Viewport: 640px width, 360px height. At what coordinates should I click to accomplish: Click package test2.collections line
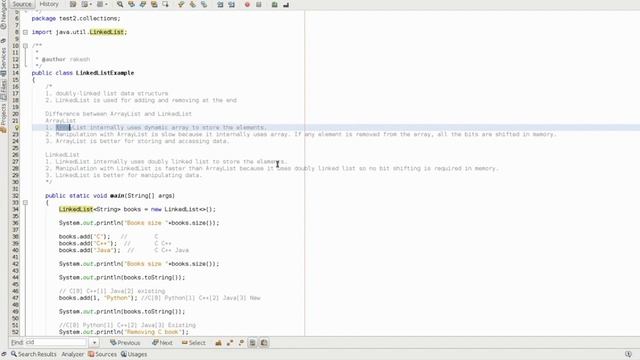(76, 19)
